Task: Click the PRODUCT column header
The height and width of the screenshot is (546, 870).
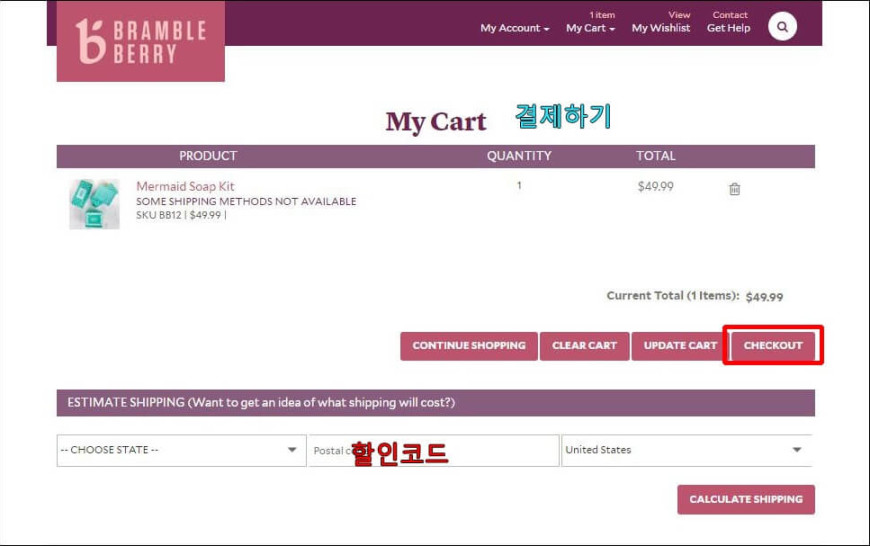Action: 208,156
